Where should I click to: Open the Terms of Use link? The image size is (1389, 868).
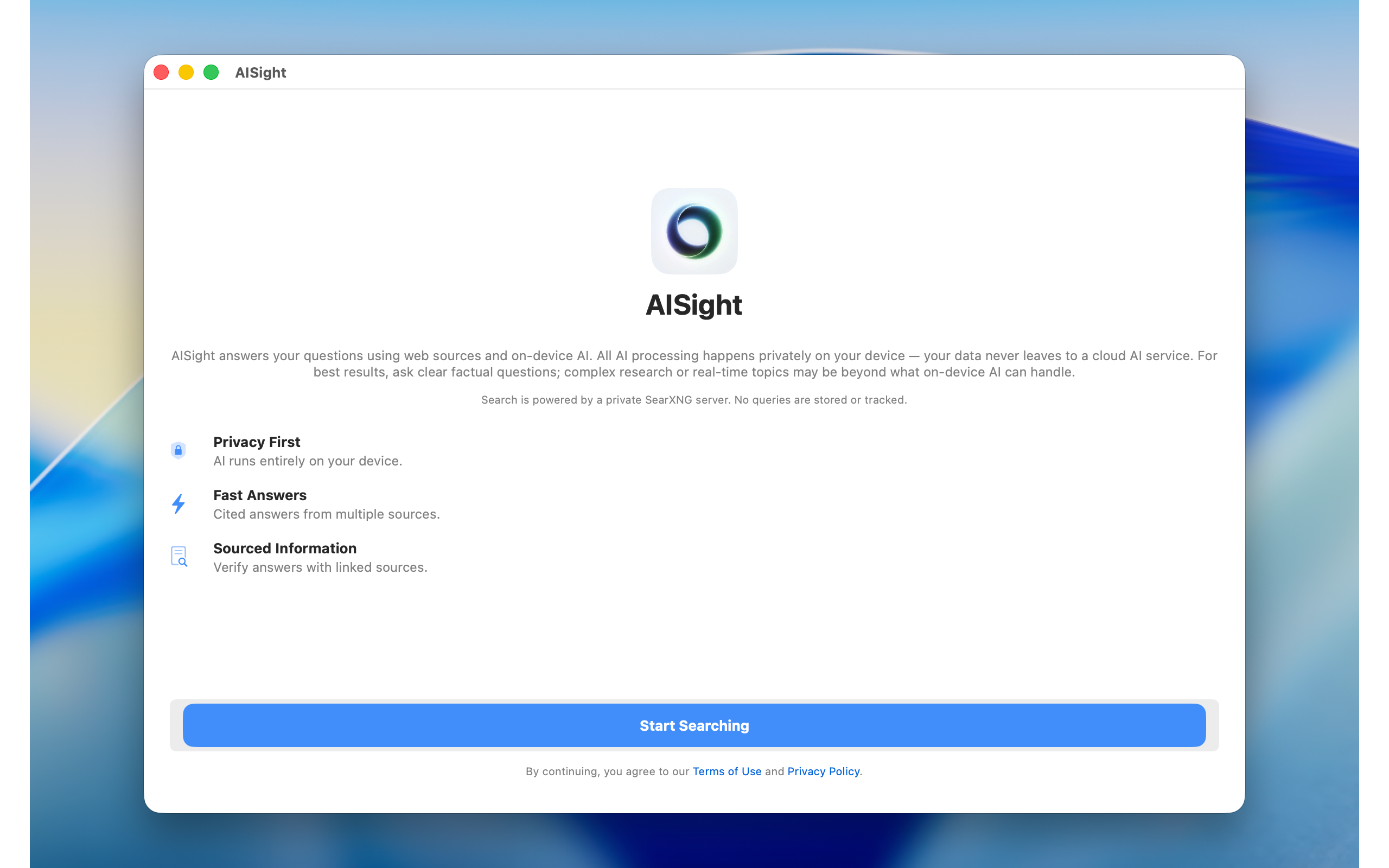(x=727, y=771)
